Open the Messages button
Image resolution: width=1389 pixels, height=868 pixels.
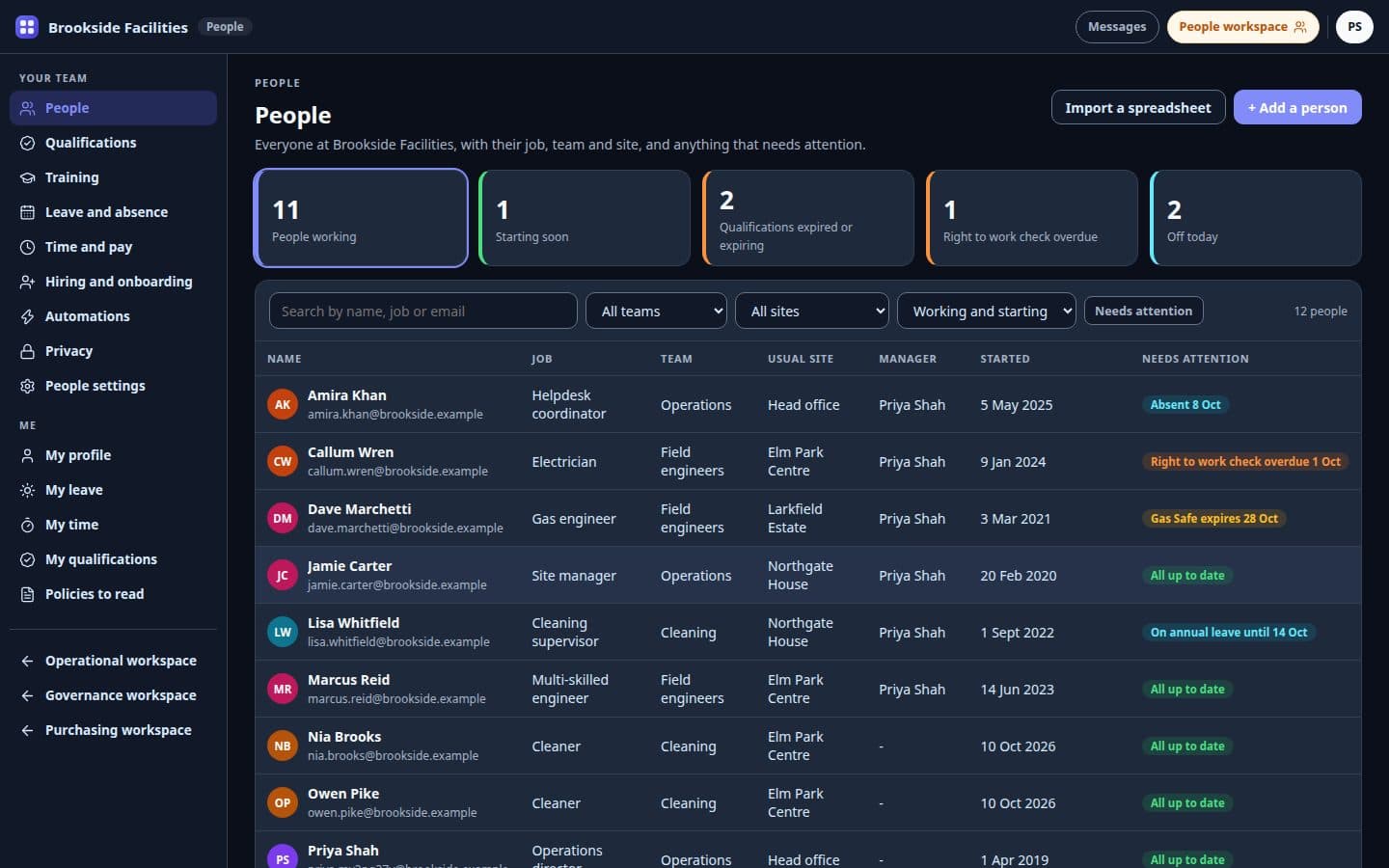pos(1117,27)
